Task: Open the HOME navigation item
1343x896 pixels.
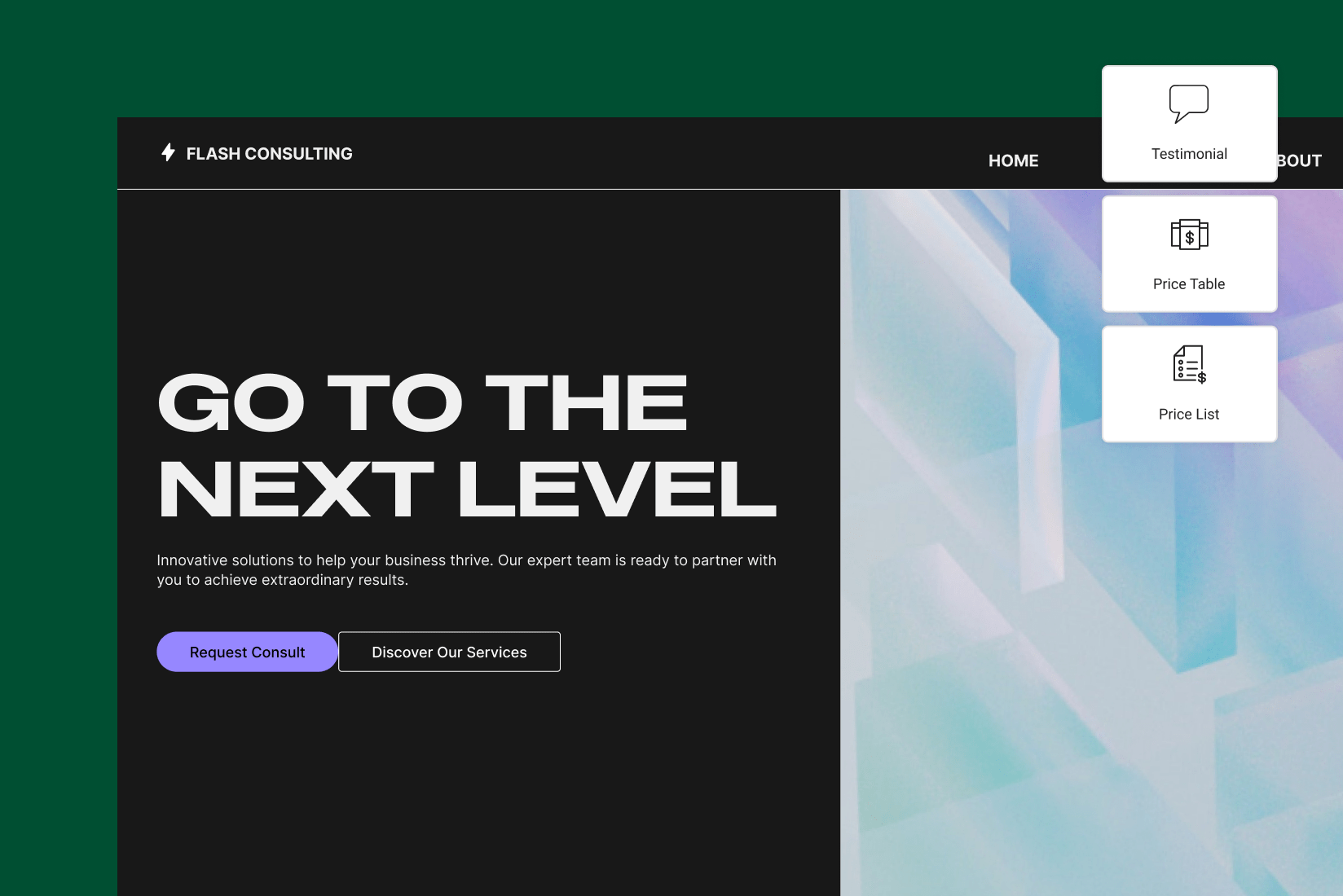Action: (x=1013, y=161)
